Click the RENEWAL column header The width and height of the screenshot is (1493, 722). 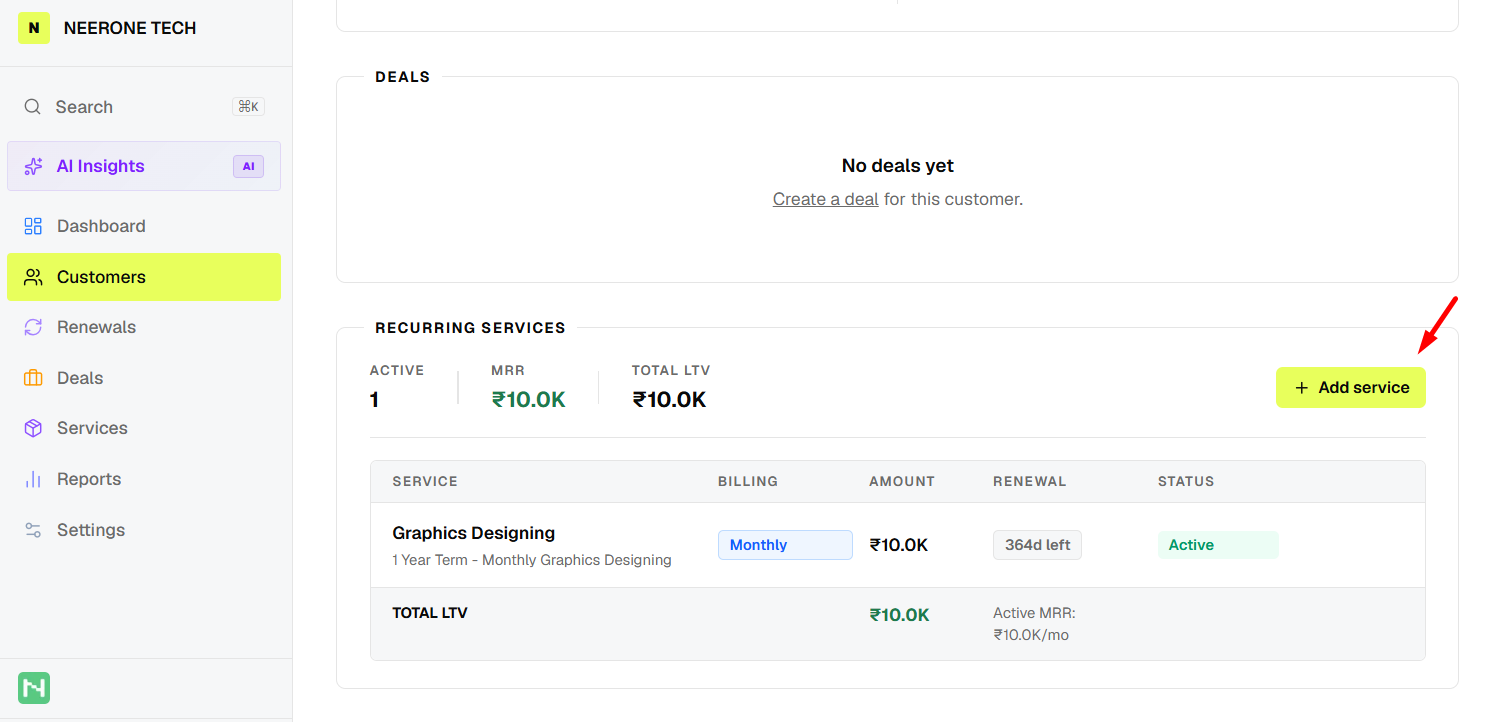coord(1030,481)
